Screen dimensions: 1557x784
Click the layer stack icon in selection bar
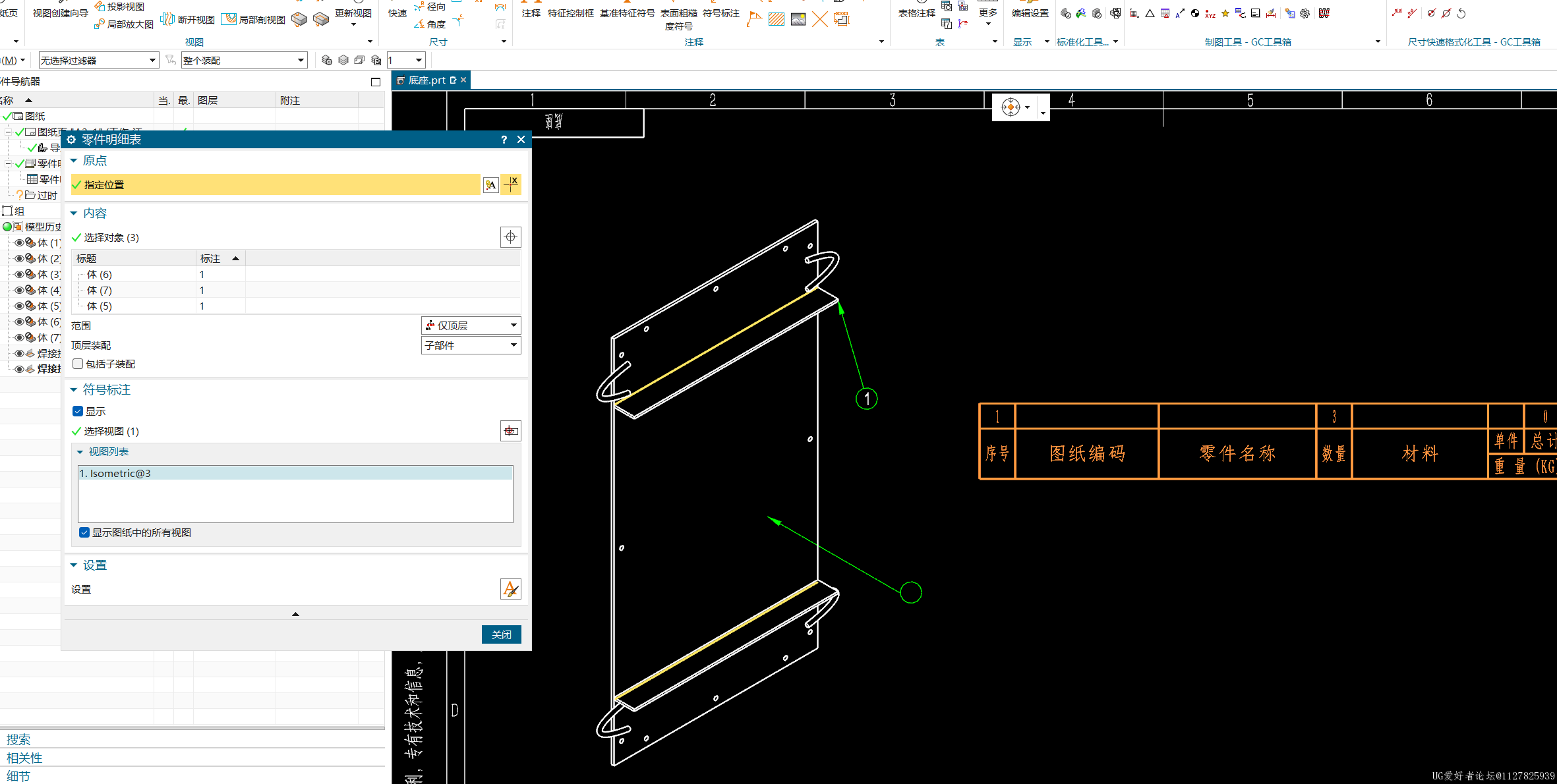pos(343,60)
